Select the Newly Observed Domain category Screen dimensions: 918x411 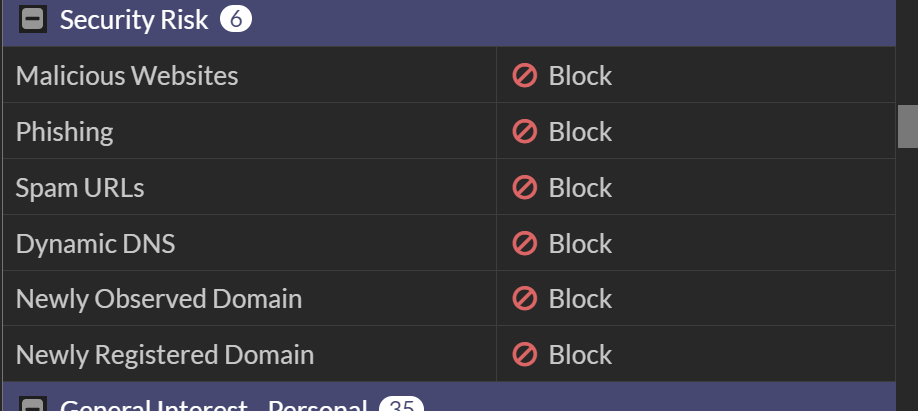pos(159,299)
